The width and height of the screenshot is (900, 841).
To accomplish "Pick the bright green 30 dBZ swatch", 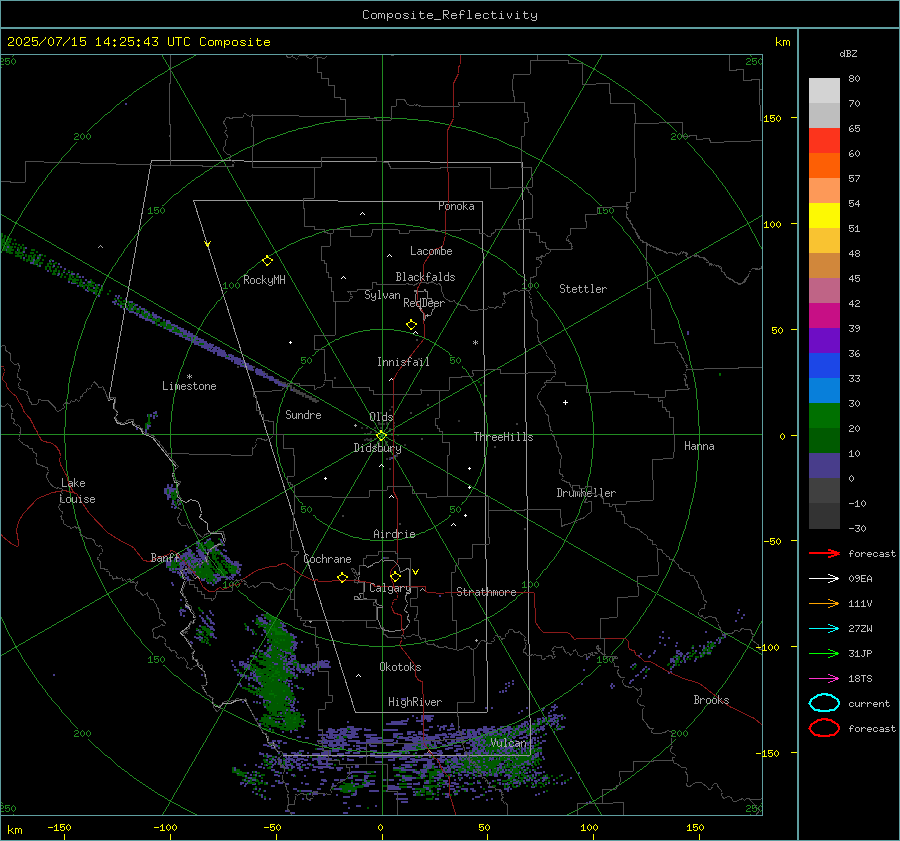I will [x=824, y=416].
